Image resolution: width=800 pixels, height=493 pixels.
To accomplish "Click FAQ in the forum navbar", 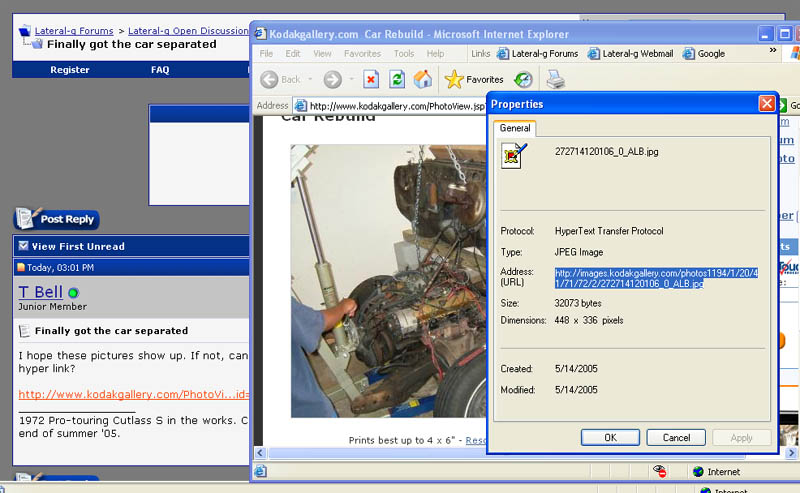I will coord(160,70).
